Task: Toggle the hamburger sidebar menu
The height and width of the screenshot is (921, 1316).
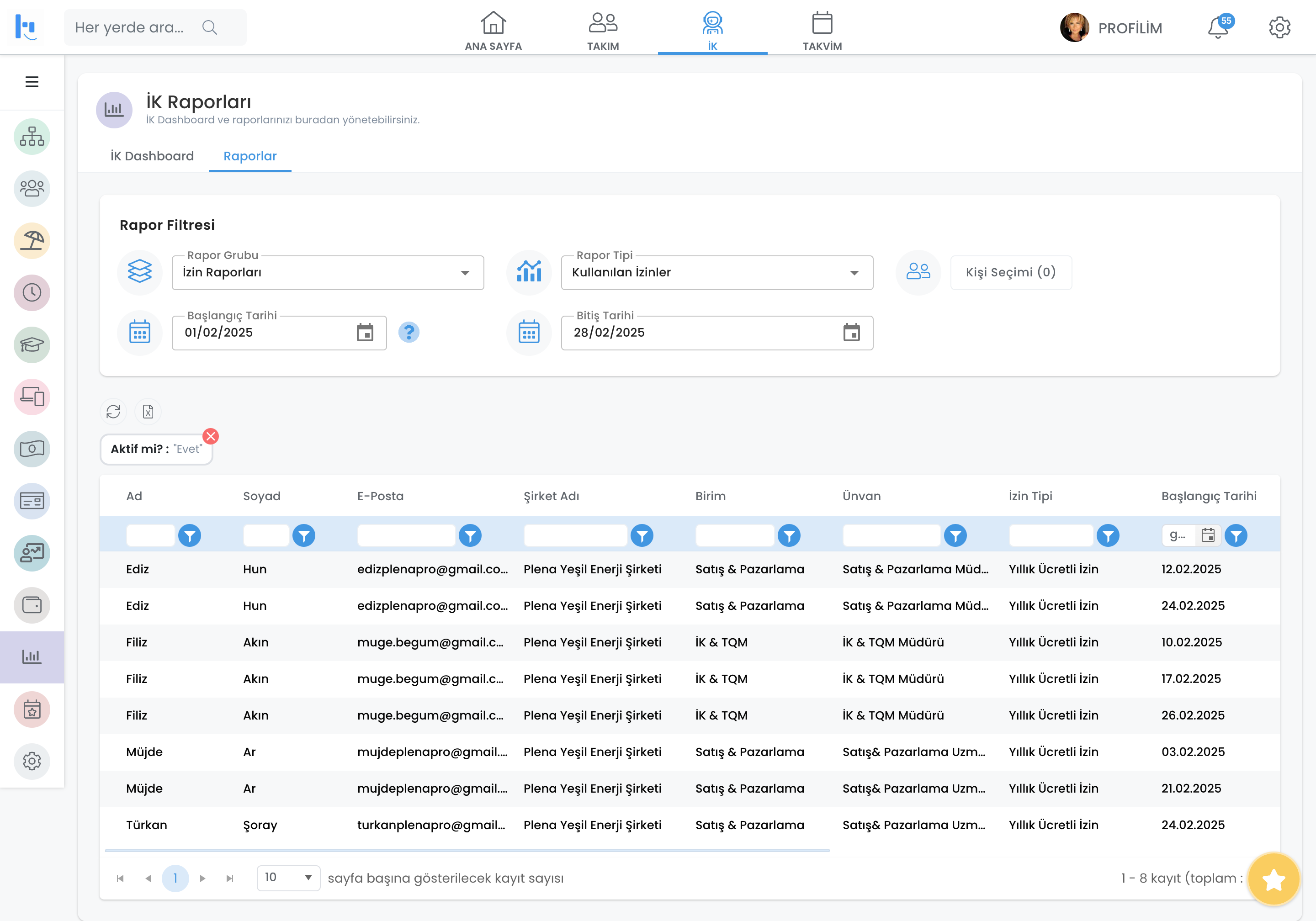Action: coord(32,82)
